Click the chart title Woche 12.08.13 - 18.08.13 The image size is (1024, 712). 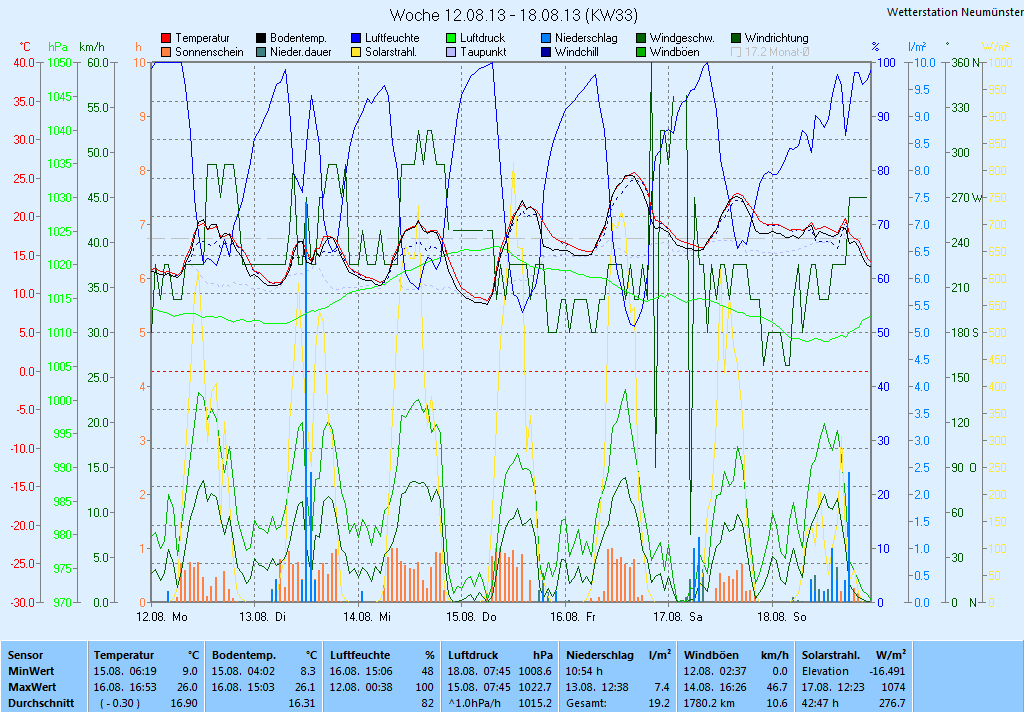click(x=513, y=14)
